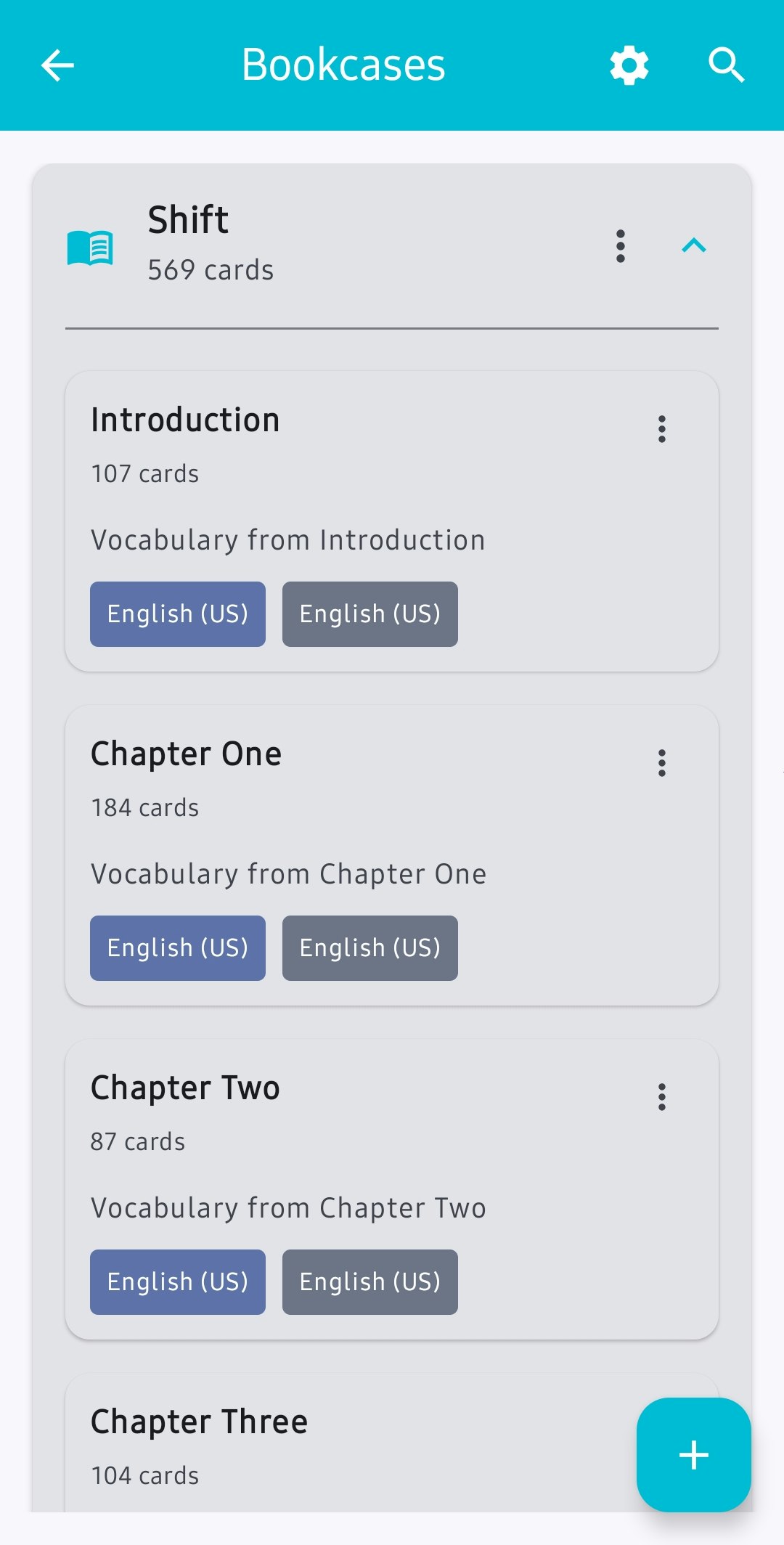The height and width of the screenshot is (1545, 784).
Task: Add a new item with plus button
Action: [x=694, y=1455]
